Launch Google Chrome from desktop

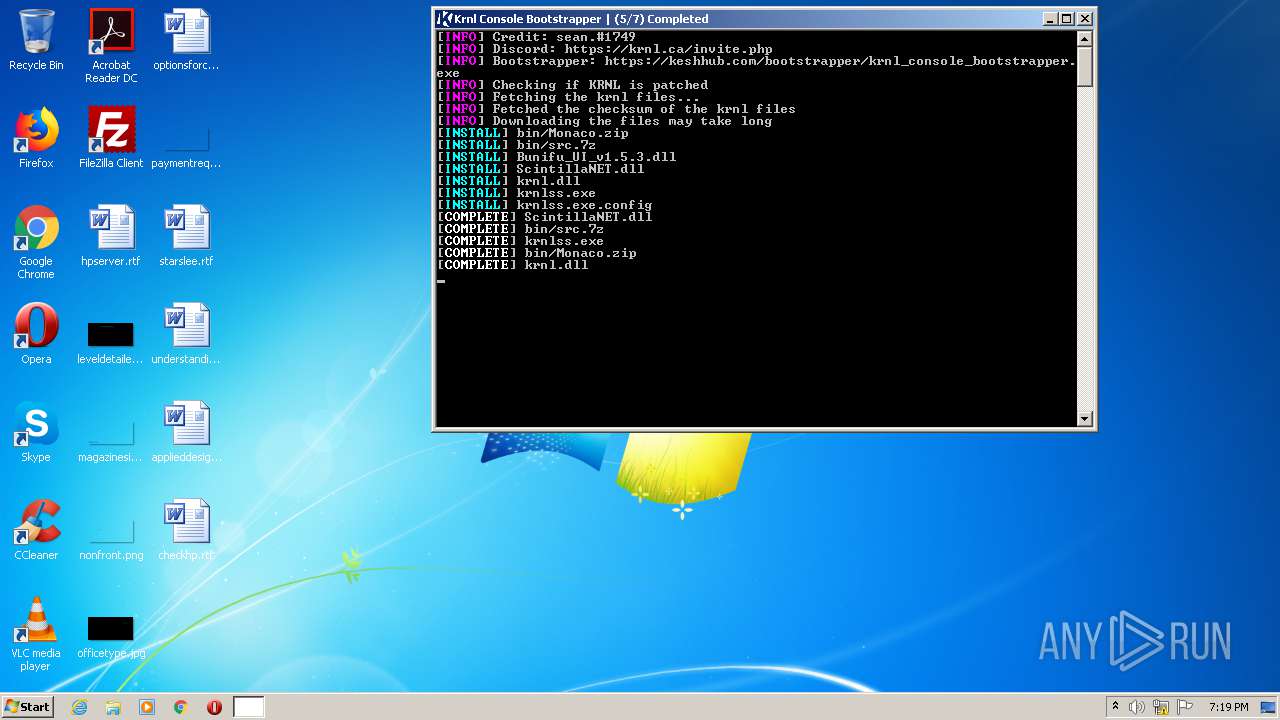click(36, 242)
